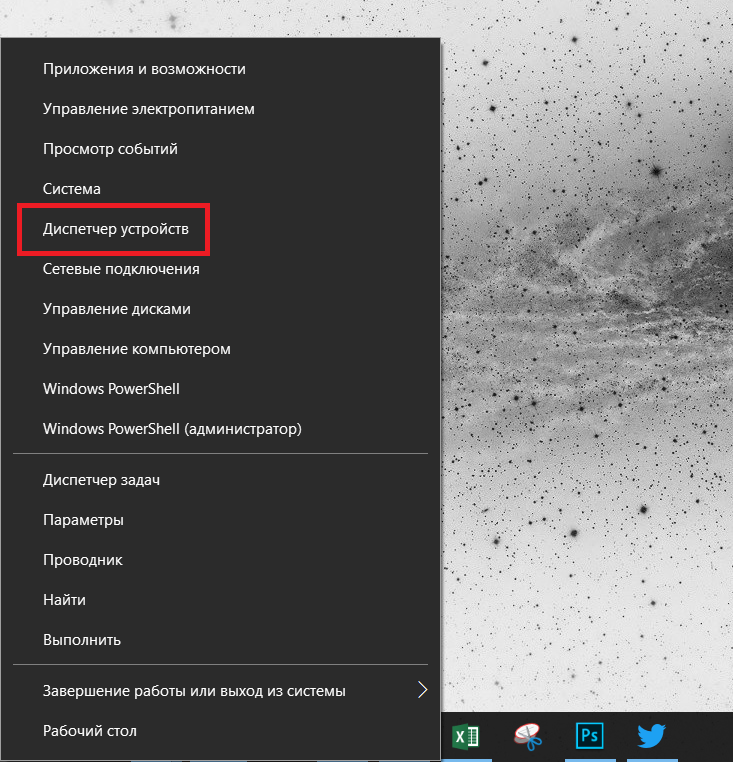The width and height of the screenshot is (733, 762).
Task: Expand Завершение работы или выход из системы
Action: tap(220, 691)
